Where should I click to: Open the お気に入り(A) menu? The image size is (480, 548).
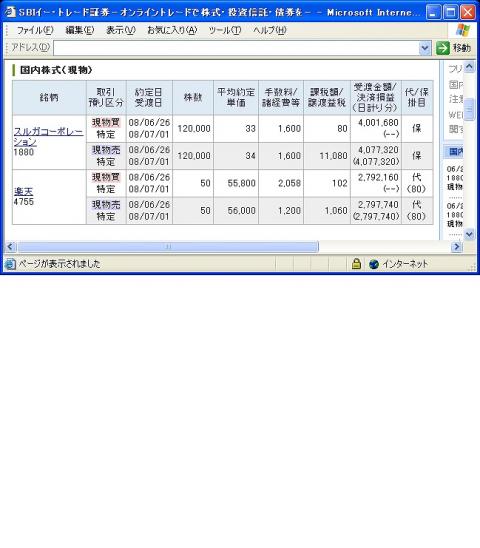172,30
